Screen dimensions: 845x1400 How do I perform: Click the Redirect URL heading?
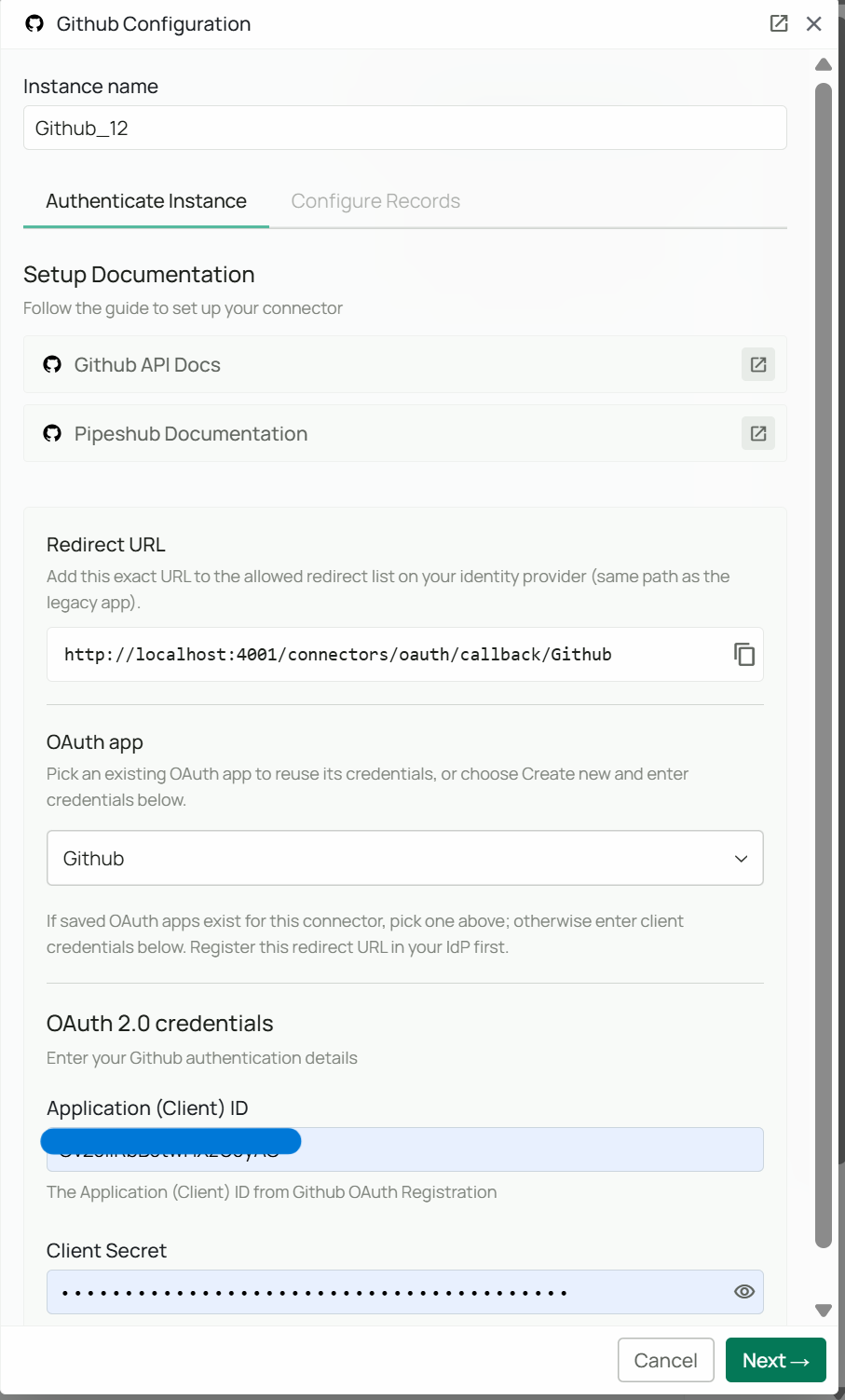106,545
